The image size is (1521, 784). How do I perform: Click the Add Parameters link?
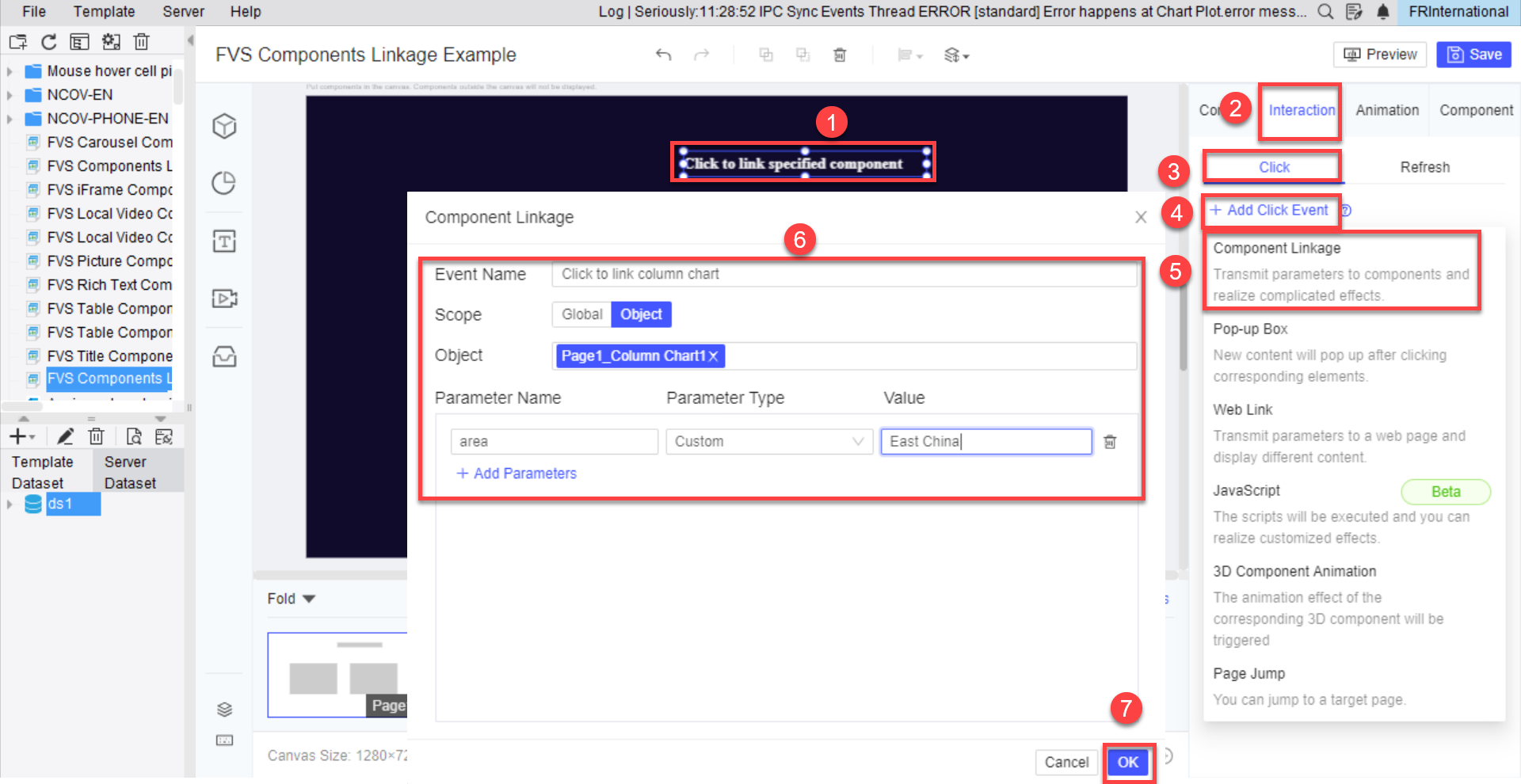[x=517, y=473]
